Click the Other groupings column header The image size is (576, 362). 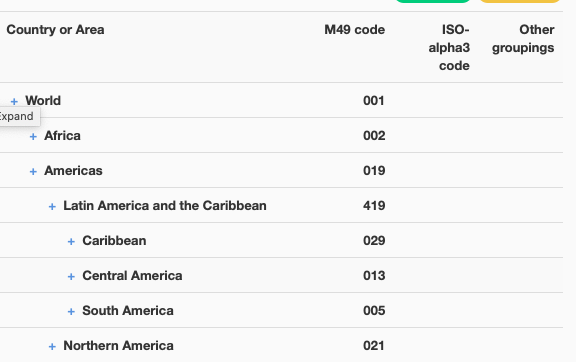[x=523, y=39]
